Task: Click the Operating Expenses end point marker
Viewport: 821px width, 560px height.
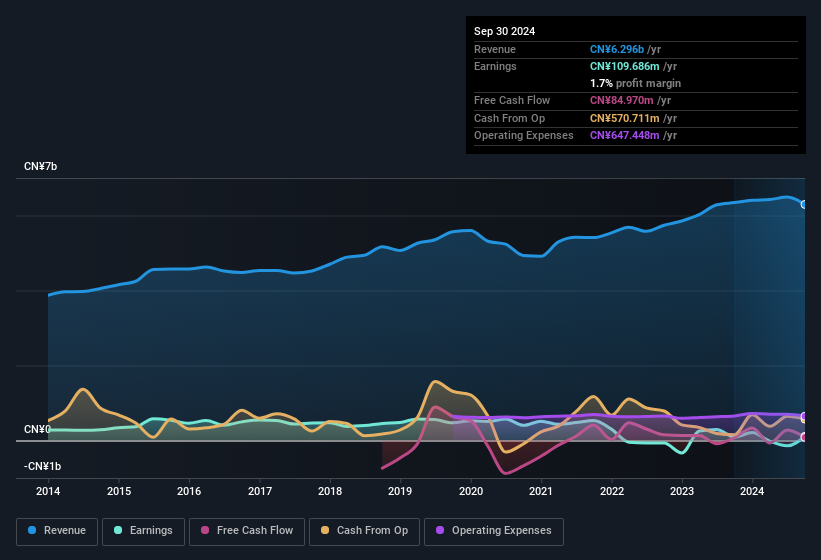Action: [804, 416]
